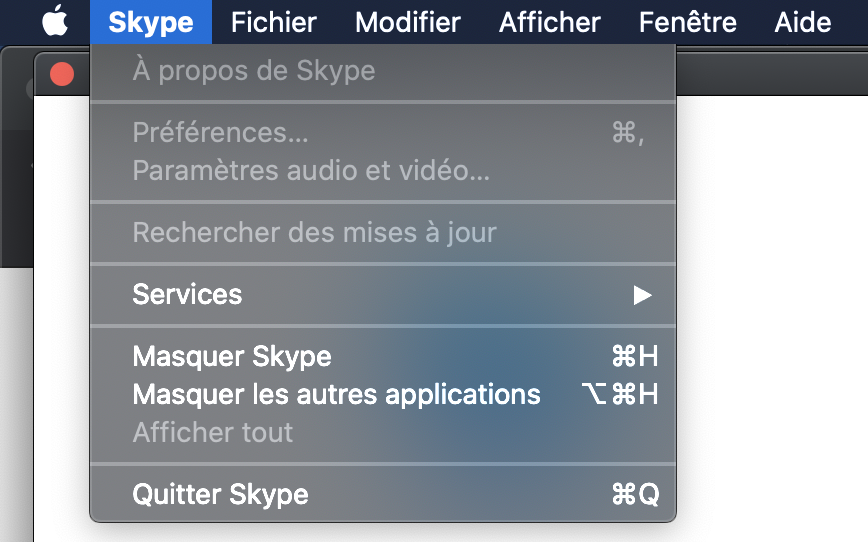Click the window title bar right of the menu
868x542 pixels.
(x=770, y=72)
